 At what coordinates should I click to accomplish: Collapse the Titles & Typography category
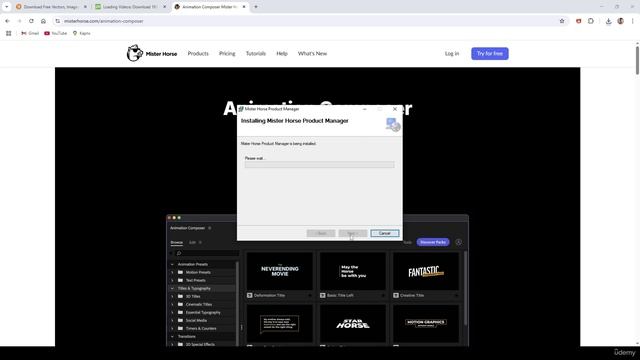pyautogui.click(x=172, y=289)
